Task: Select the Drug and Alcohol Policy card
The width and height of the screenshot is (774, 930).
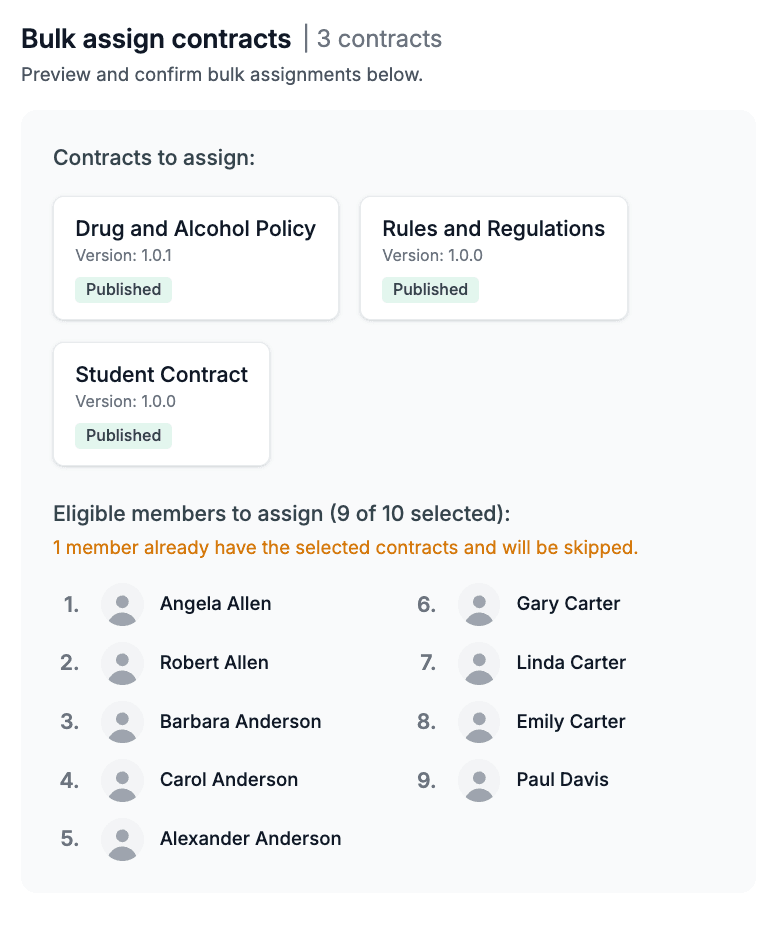Action: coord(196,258)
